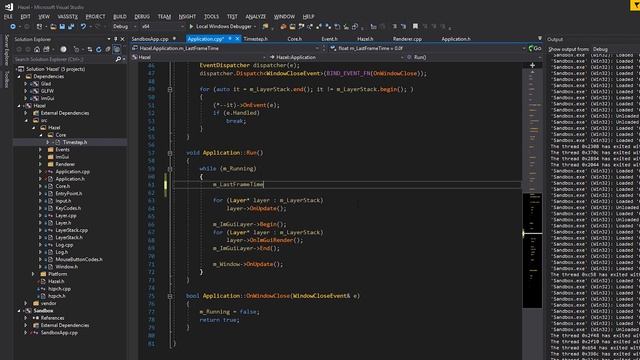Click the Visual Studio logo icon
Image resolution: width=640 pixels, height=360 pixels.
[x=9, y=7]
